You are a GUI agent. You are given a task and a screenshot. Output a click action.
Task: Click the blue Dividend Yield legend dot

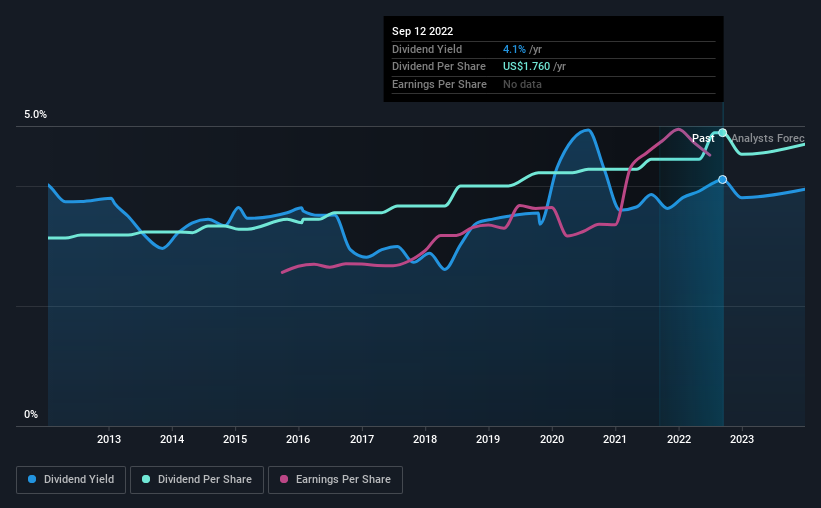pyautogui.click(x=33, y=480)
